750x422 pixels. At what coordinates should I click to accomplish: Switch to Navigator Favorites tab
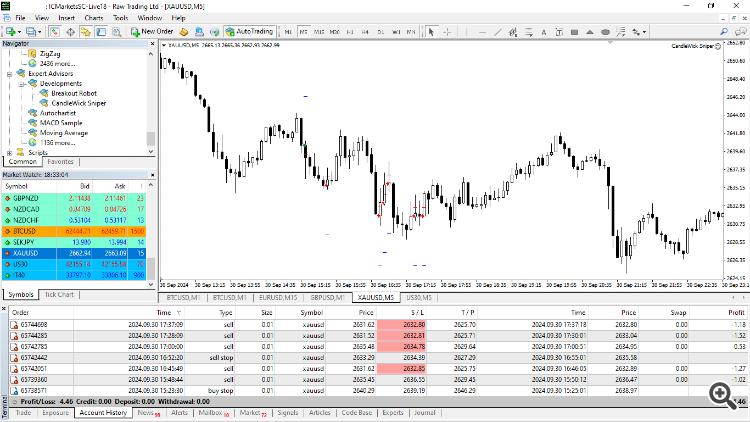coord(60,162)
